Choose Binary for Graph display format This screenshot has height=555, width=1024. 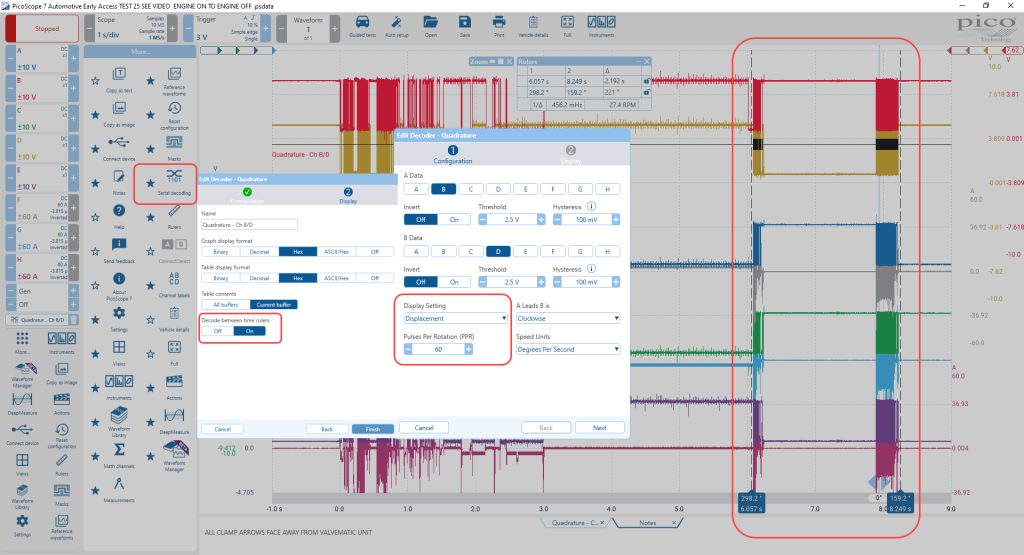(221, 251)
